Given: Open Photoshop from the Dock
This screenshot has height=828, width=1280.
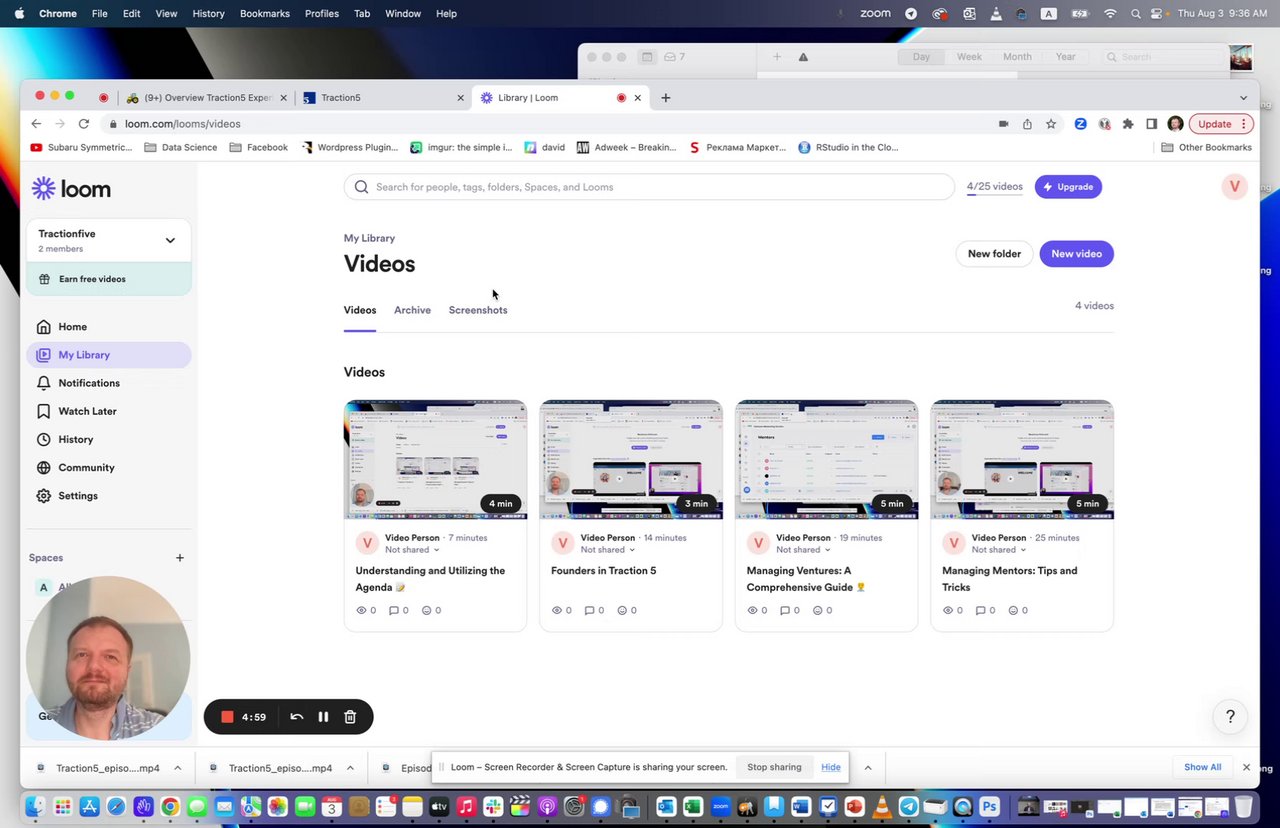Looking at the screenshot, I should coord(989,806).
